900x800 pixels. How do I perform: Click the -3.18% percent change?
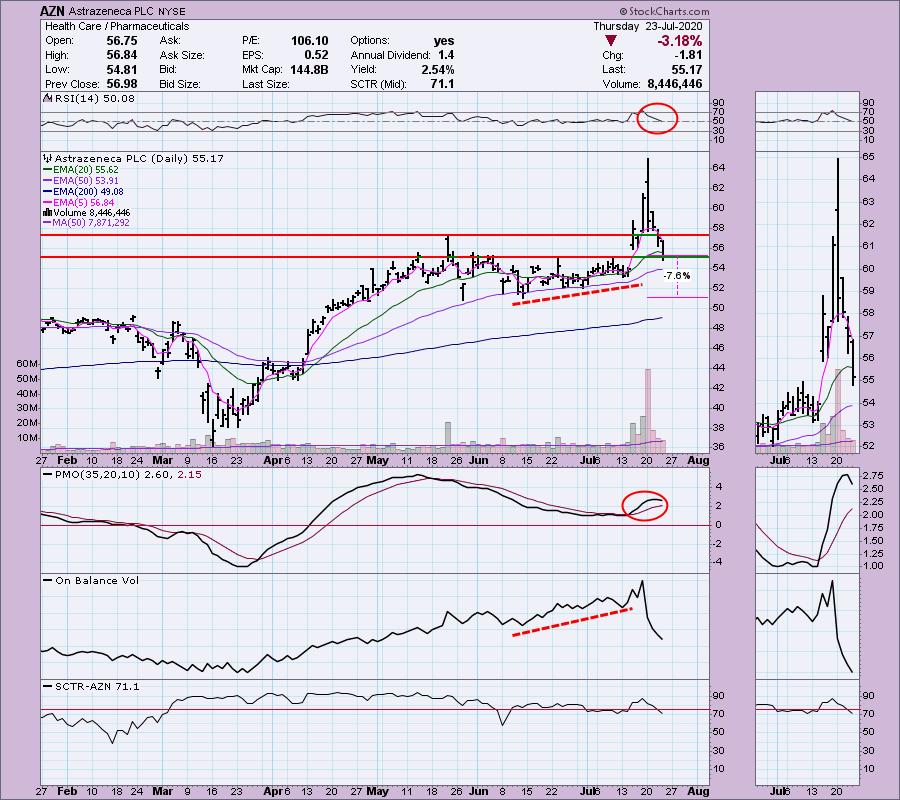click(680, 41)
